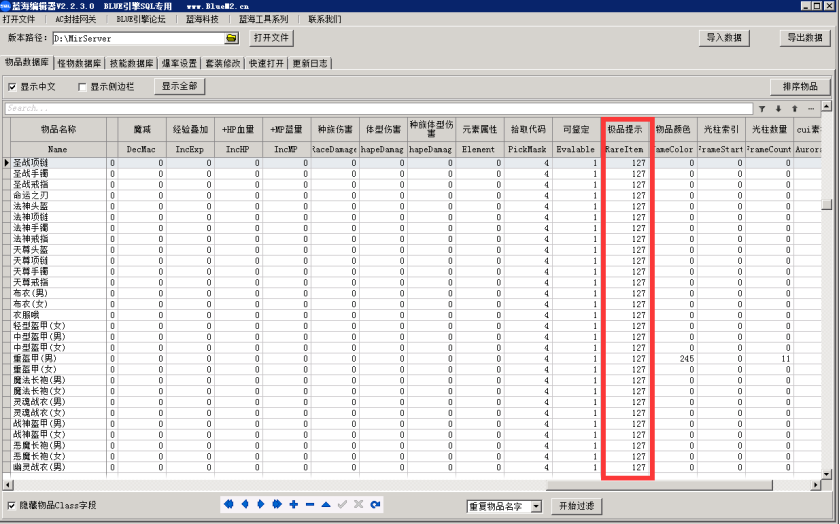Click the 导出数据 button
The width and height of the screenshot is (840, 524).
point(804,38)
